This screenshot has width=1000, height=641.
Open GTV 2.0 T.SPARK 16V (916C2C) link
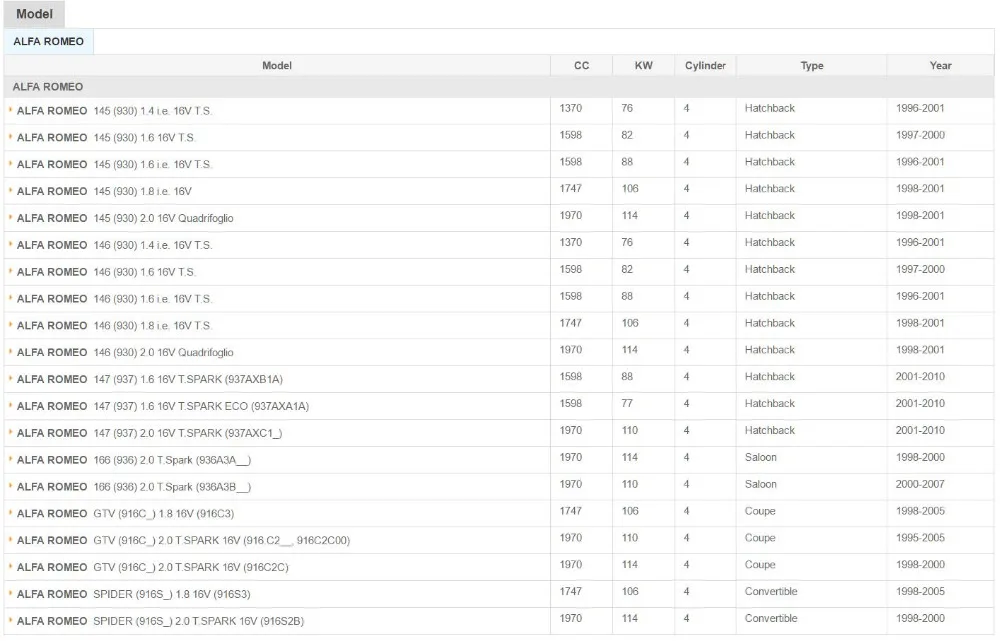(152, 567)
